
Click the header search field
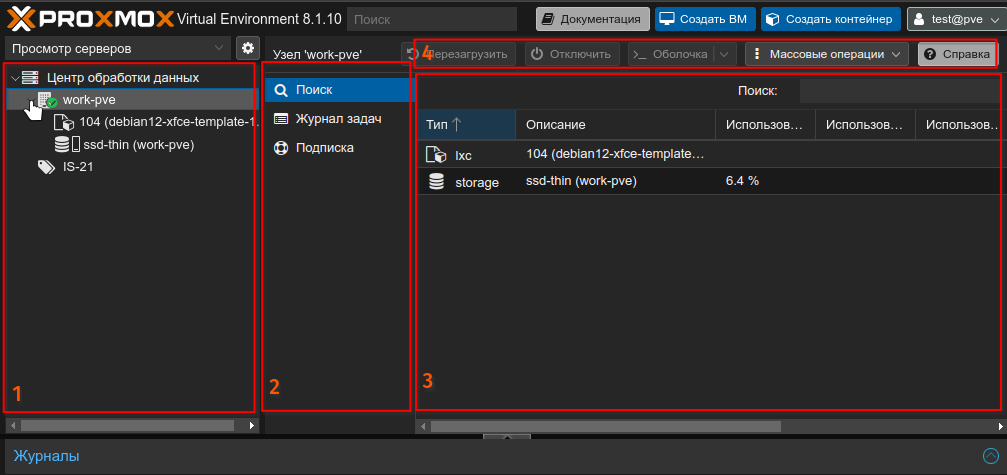coord(432,19)
